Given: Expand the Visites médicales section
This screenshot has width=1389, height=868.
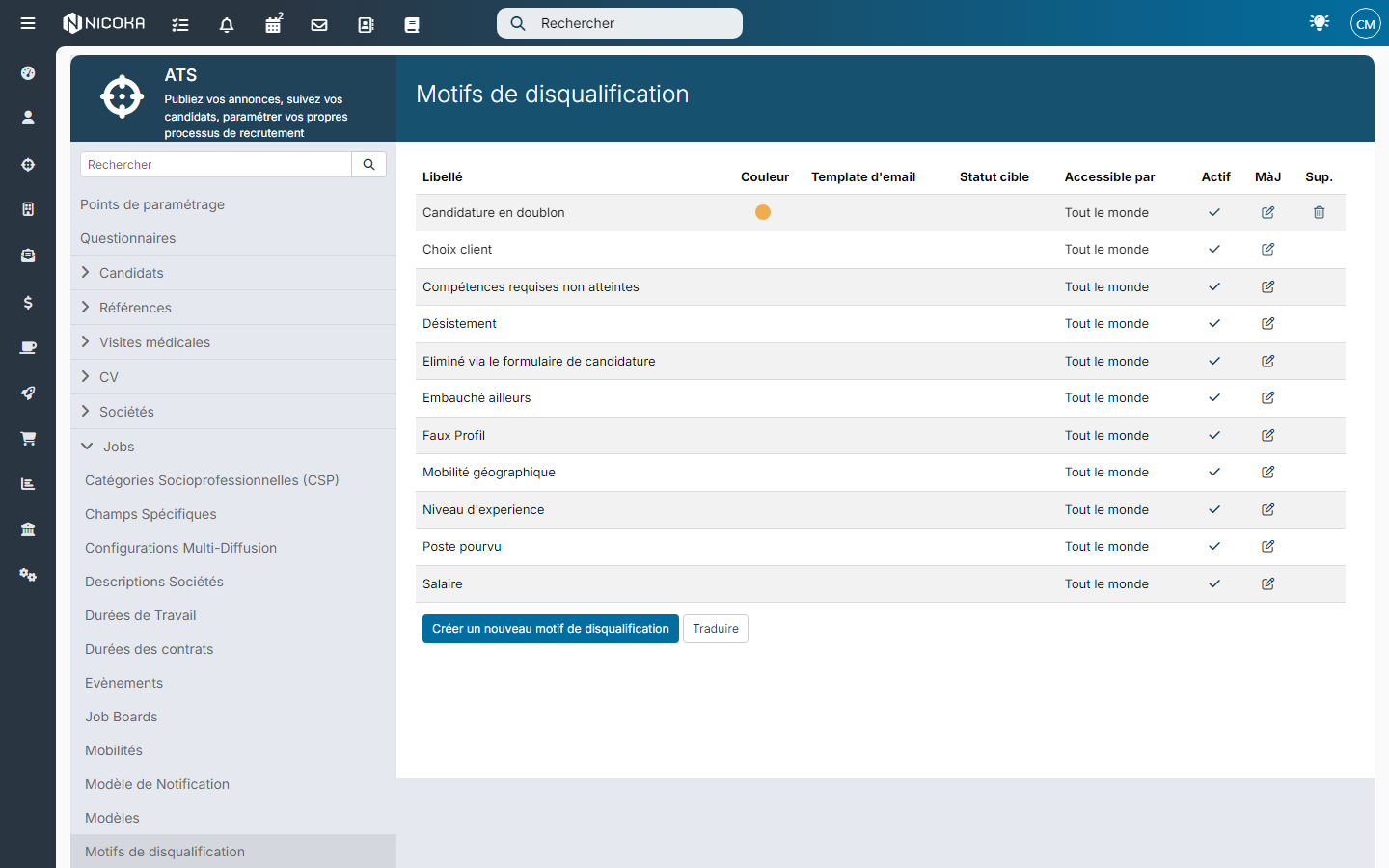Looking at the screenshot, I should pos(233,342).
